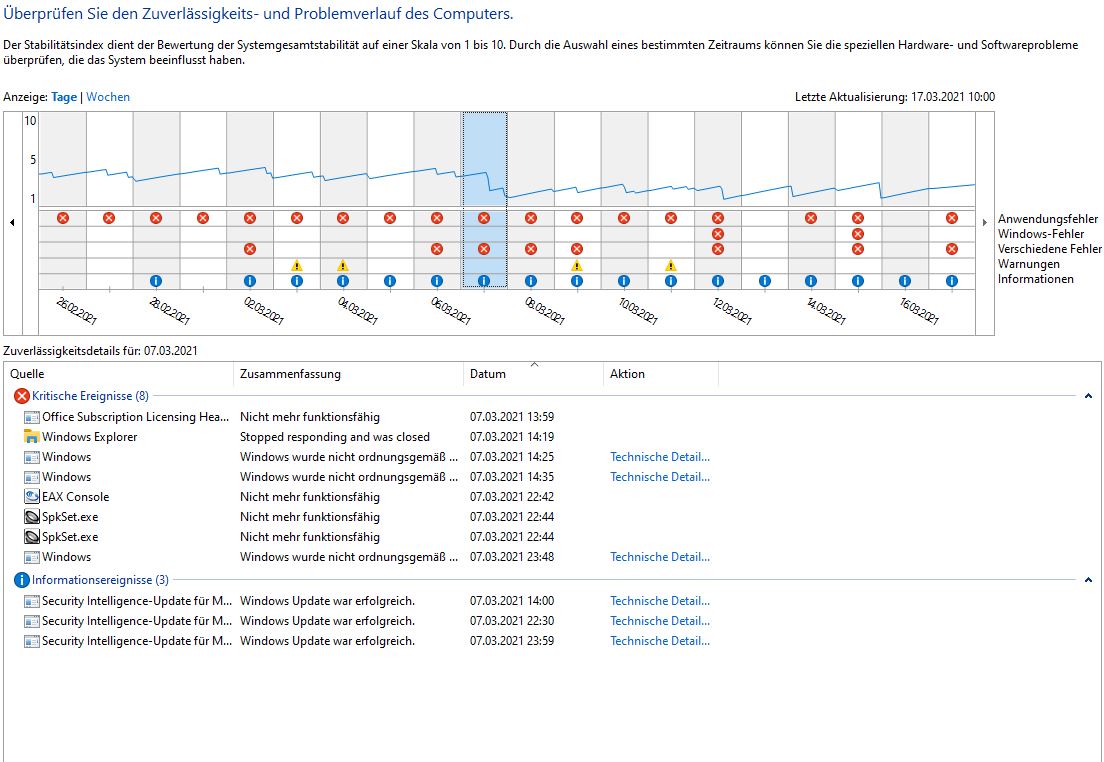This screenshot has height=762, width=1104.
Task: Click the information icon on 16.03.2021
Action: point(905,281)
